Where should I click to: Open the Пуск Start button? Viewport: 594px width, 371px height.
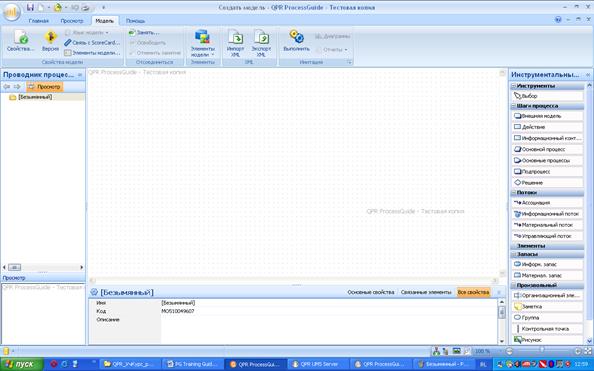[x=22, y=364]
